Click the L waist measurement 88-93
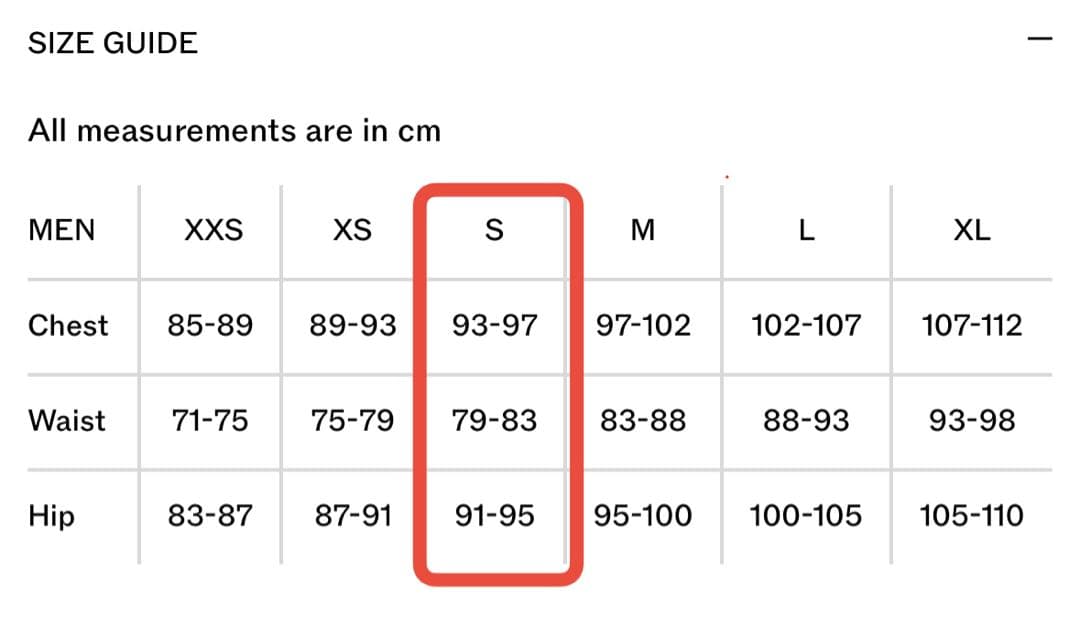 click(x=806, y=420)
